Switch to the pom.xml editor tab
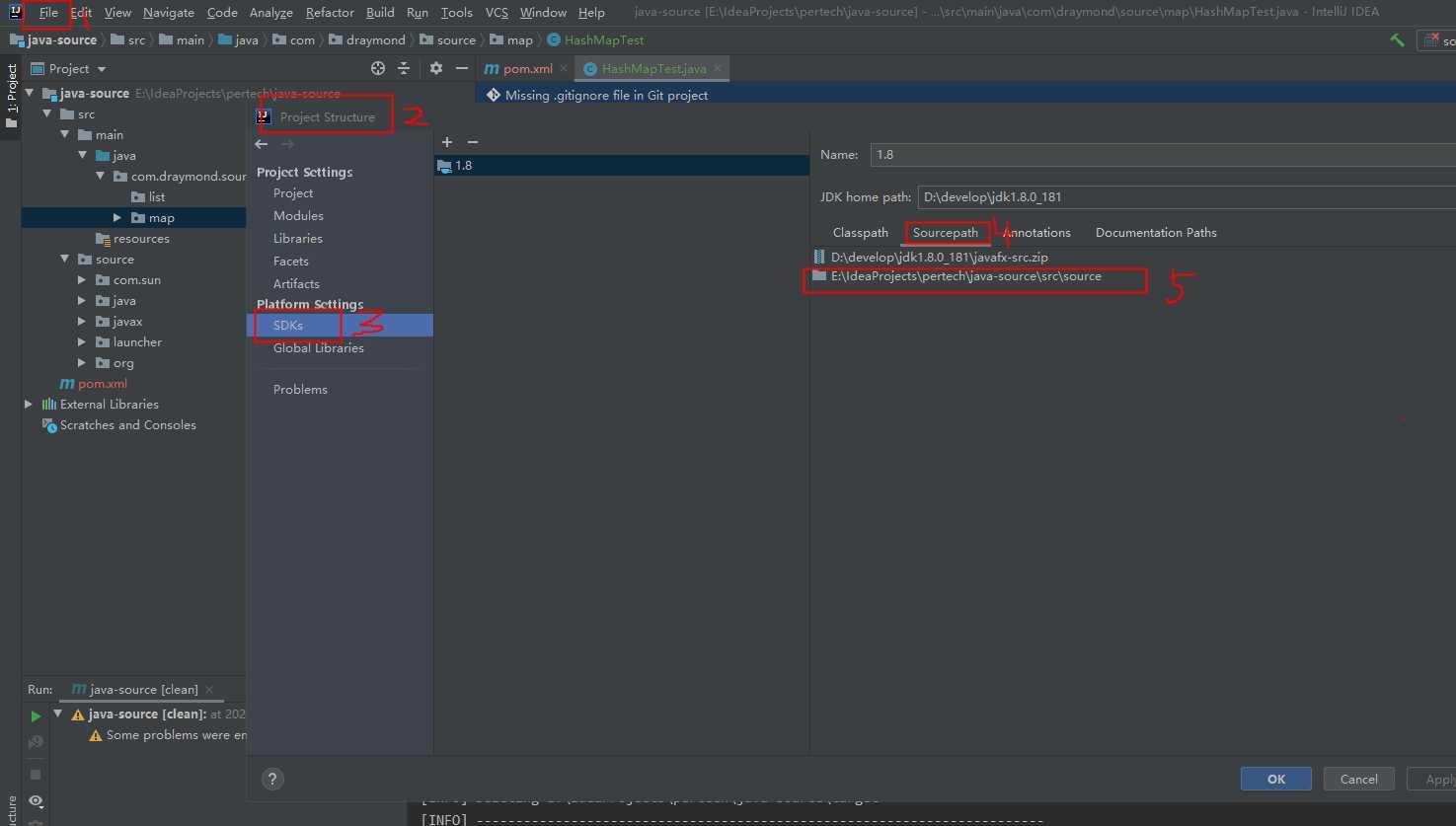Viewport: 1456px width, 826px height. click(x=528, y=69)
